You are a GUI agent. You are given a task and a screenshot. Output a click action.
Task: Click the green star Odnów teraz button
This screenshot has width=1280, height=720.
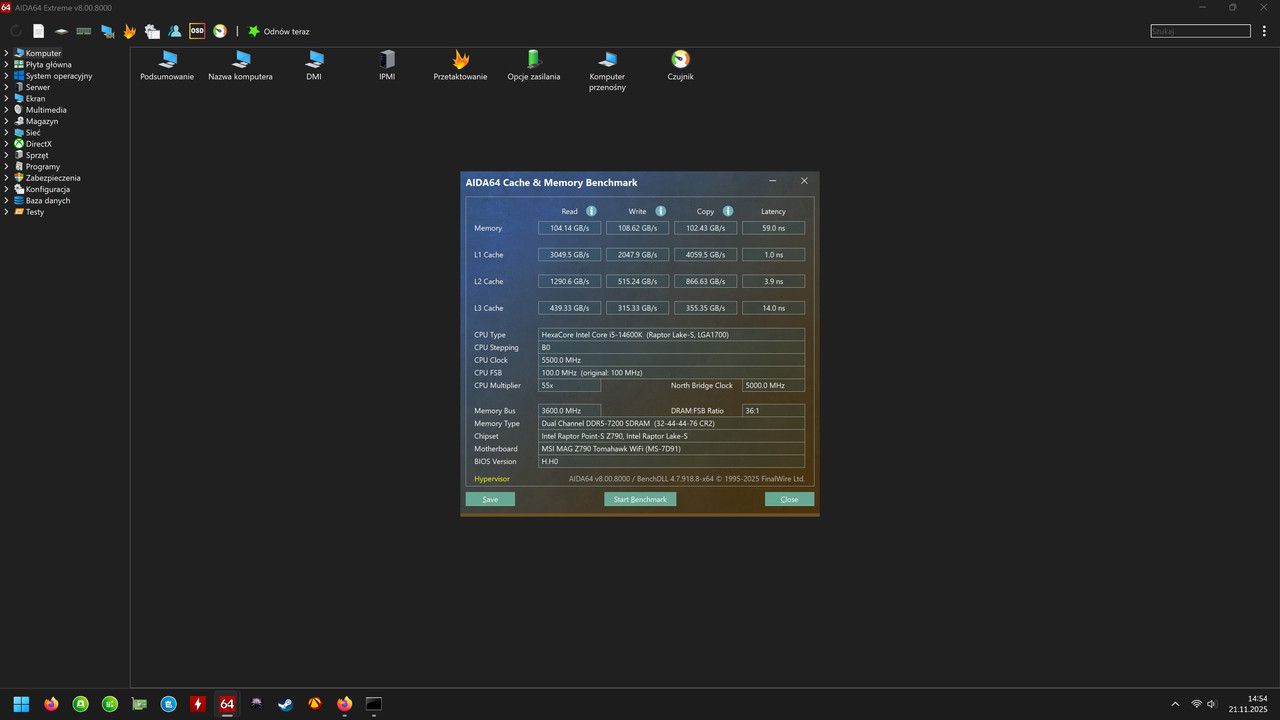coord(279,31)
